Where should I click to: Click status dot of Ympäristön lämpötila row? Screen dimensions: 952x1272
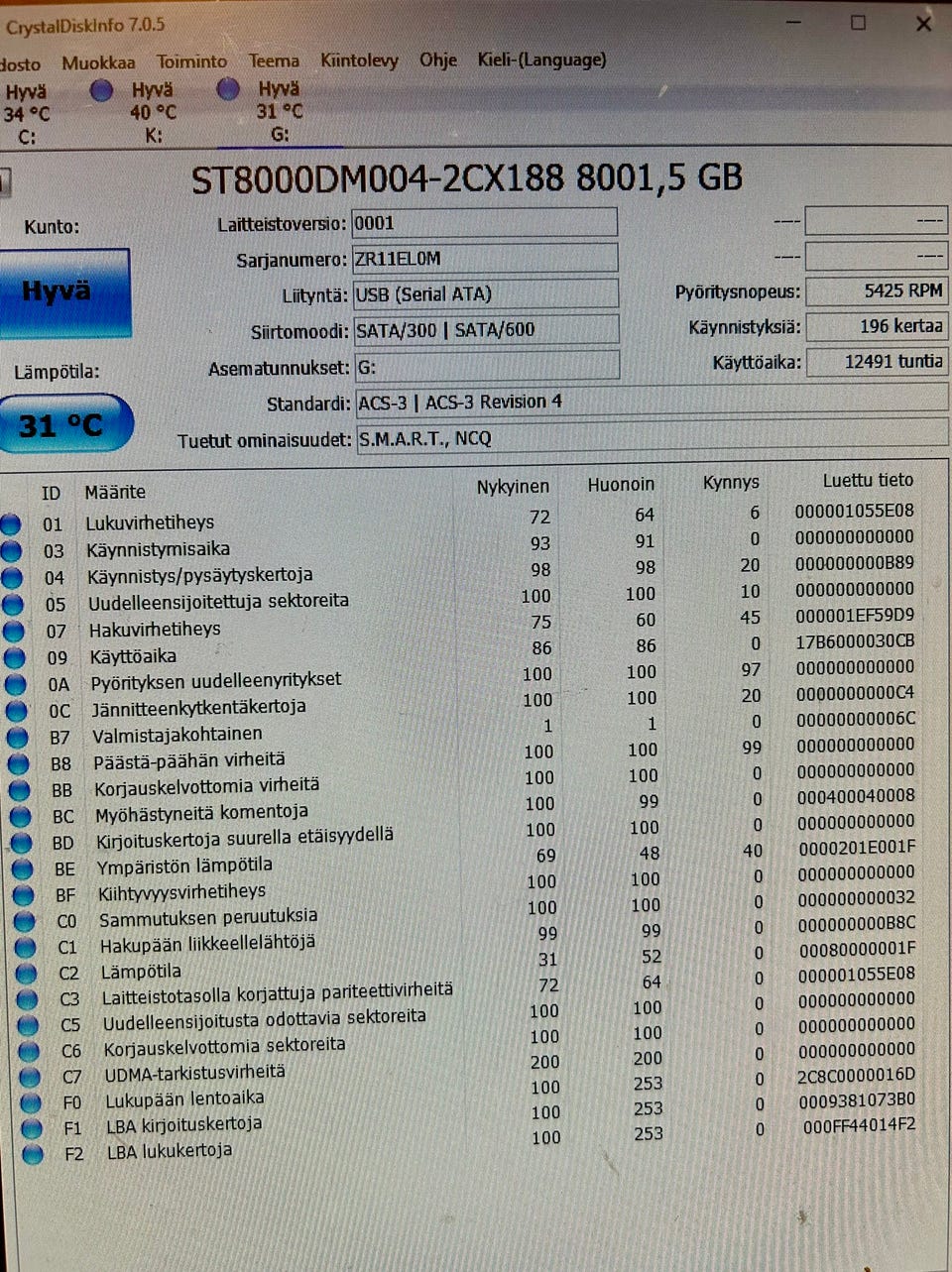pyautogui.click(x=22, y=869)
